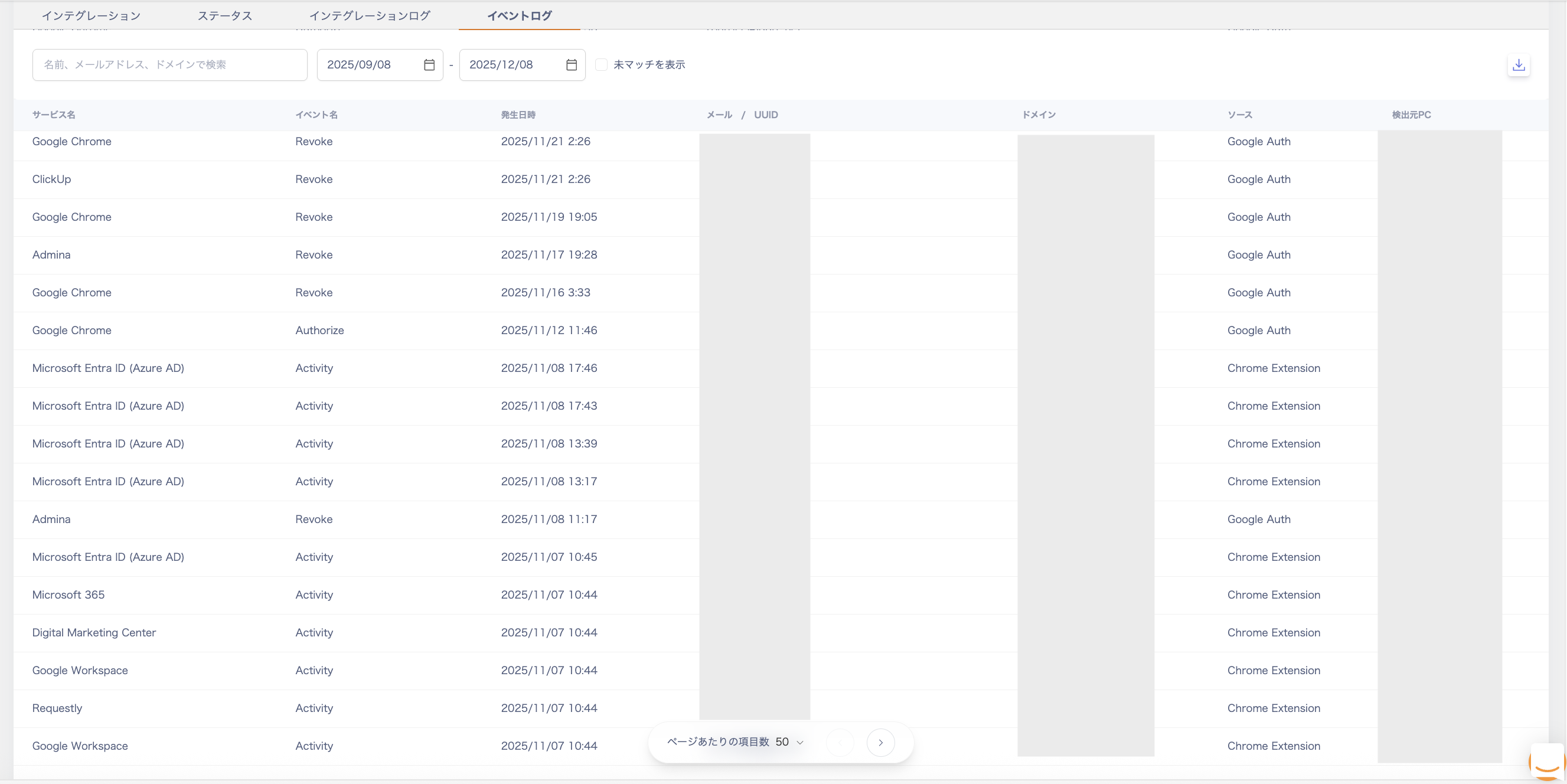Click the 発生日時 column header
1567x784 pixels.
click(518, 115)
